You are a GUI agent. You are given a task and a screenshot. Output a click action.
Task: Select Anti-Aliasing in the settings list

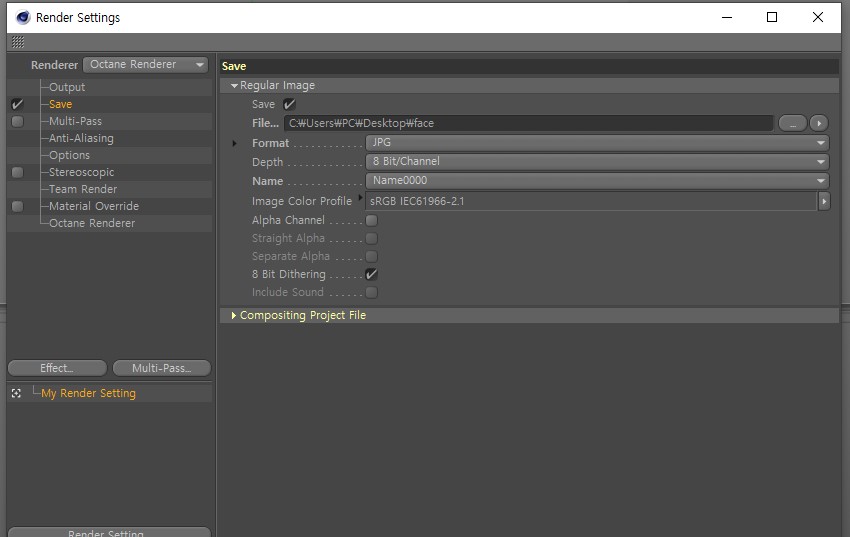pyautogui.click(x=81, y=138)
